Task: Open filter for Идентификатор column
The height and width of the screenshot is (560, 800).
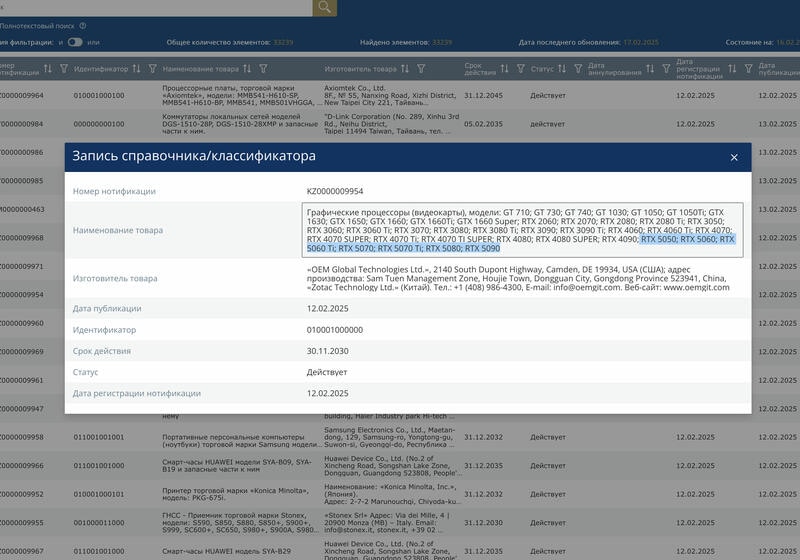Action: pyautogui.click(x=153, y=68)
